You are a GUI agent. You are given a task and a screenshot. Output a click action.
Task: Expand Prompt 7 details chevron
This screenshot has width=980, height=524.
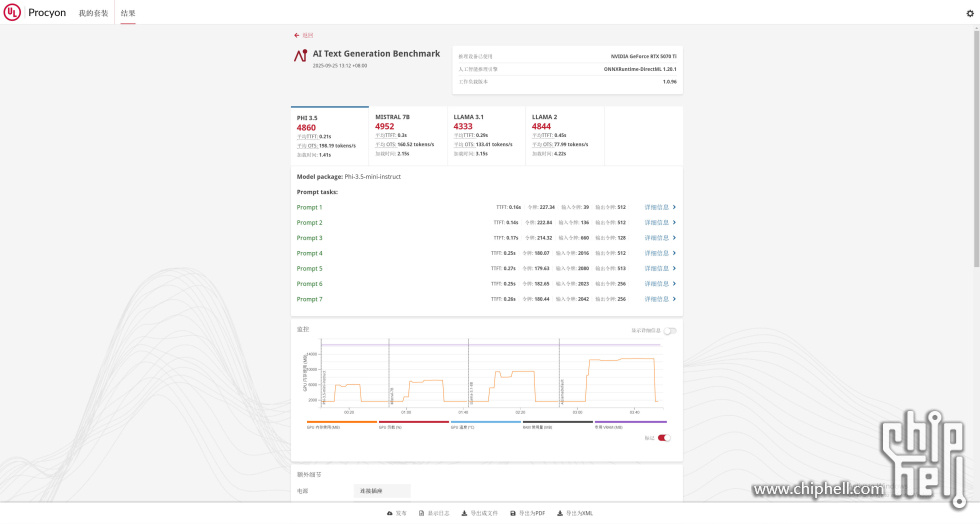(674, 299)
